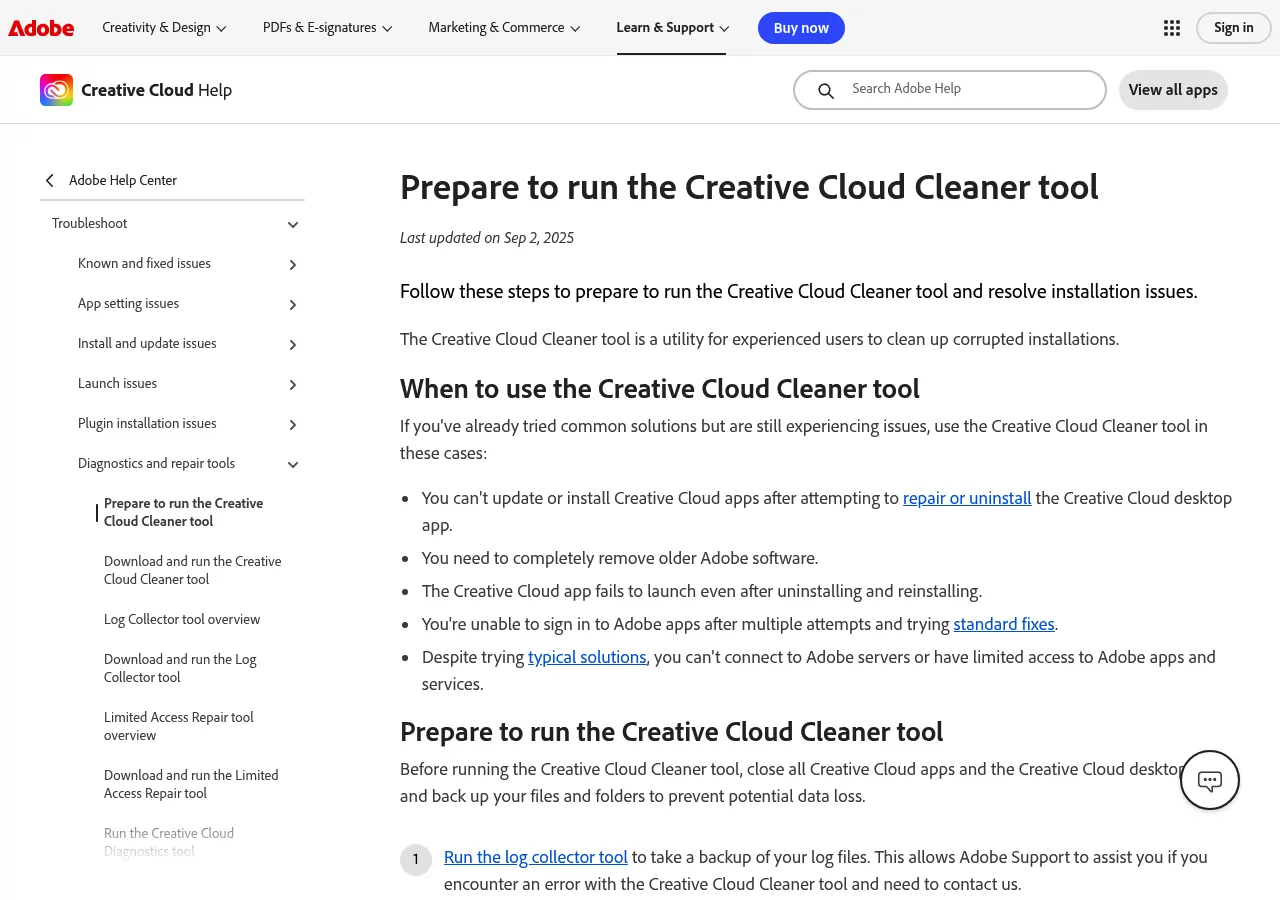1280x900 pixels.
Task: Open Run the Creative Cloud Diagnostics tool
Action: 169,842
